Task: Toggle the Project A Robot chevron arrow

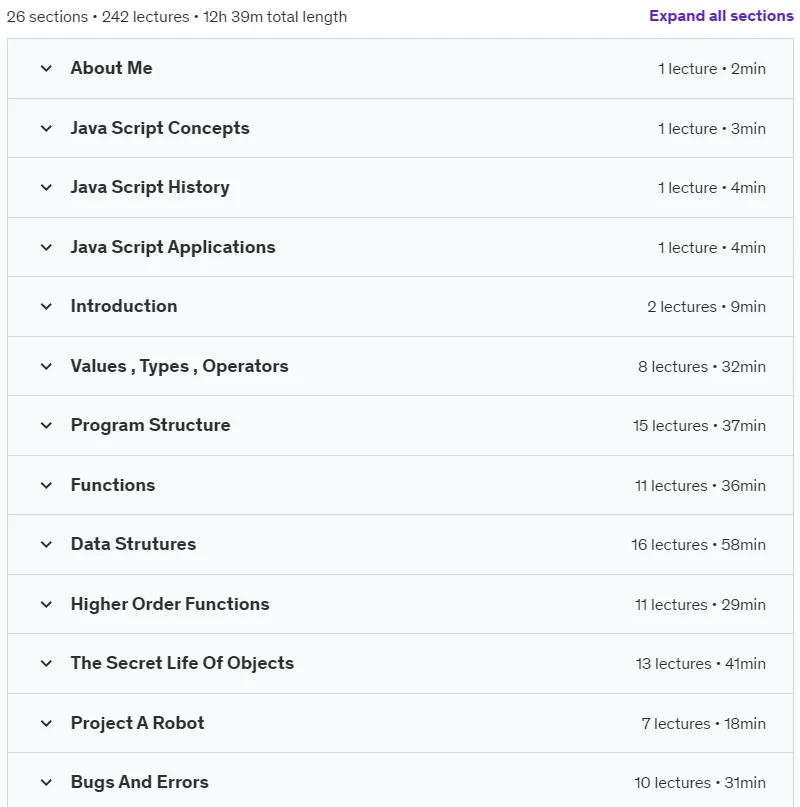Action: [x=46, y=723]
